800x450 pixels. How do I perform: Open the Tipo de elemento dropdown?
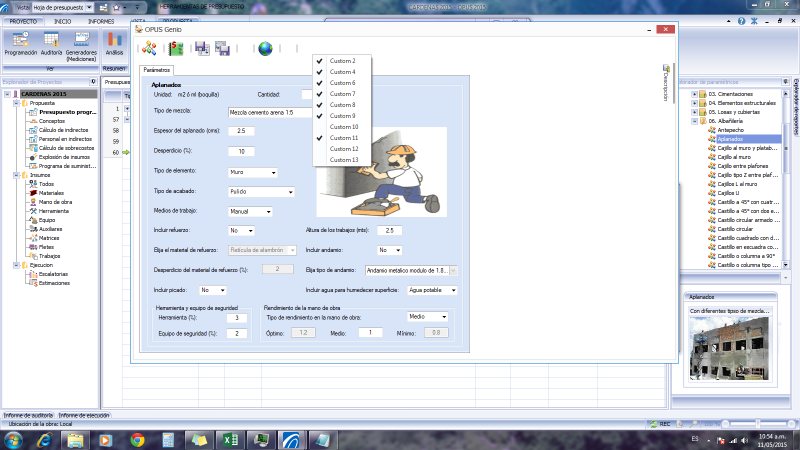pos(251,172)
